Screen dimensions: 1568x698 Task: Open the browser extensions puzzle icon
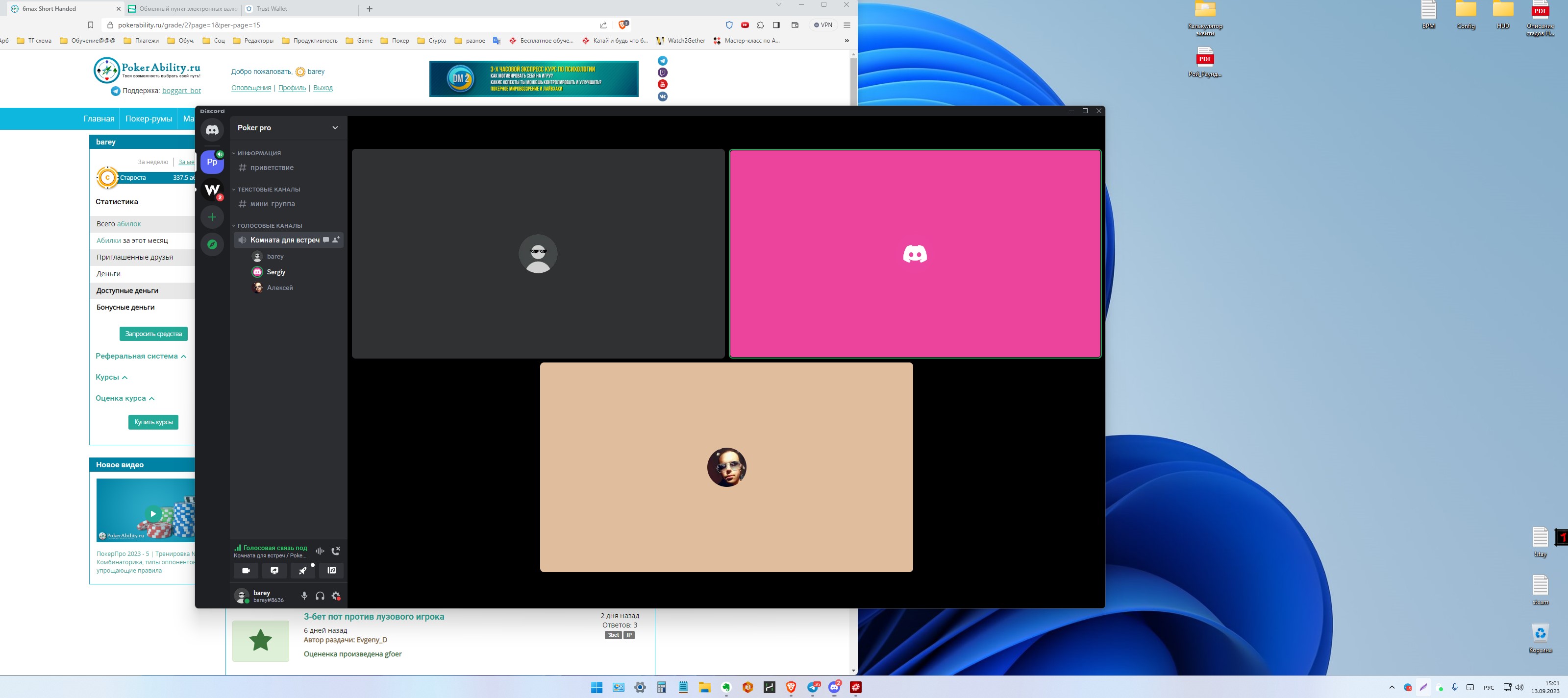coord(760,25)
